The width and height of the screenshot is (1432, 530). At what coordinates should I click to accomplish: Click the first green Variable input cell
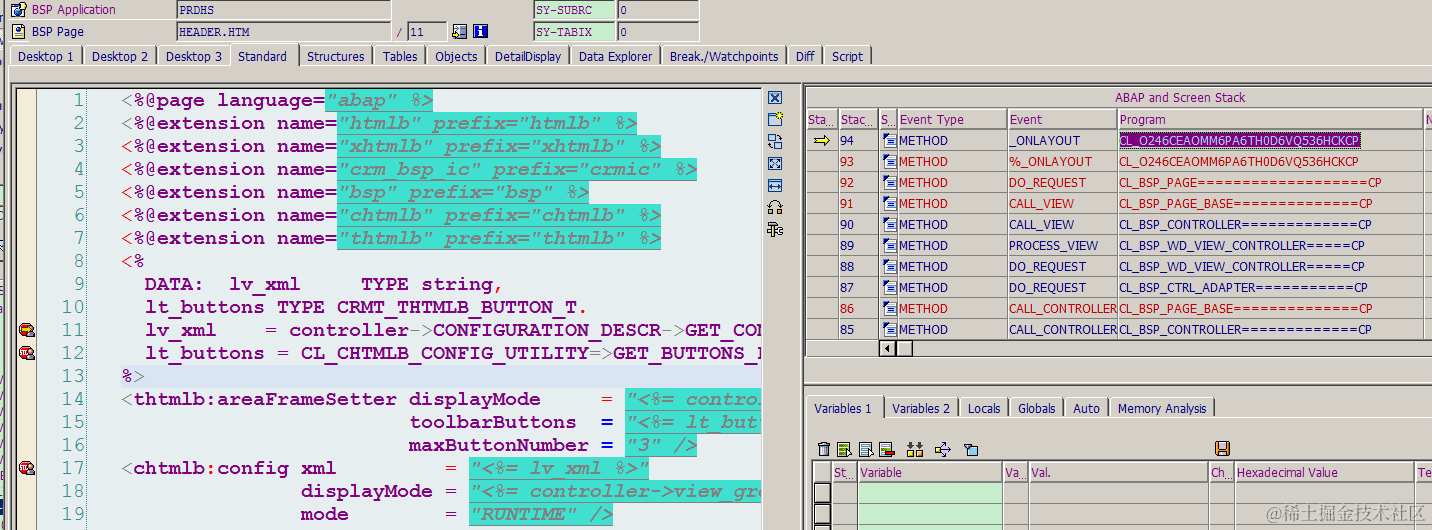tap(930, 493)
